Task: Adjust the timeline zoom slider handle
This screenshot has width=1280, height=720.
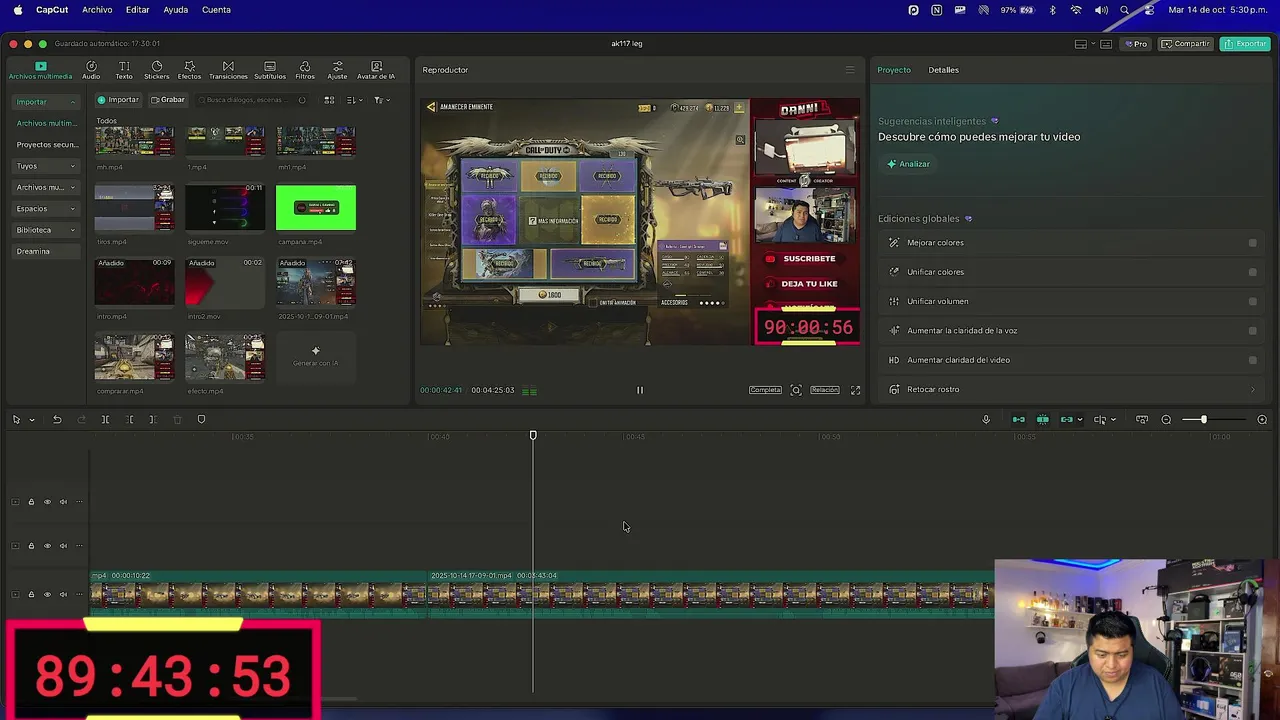Action: click(x=1203, y=419)
